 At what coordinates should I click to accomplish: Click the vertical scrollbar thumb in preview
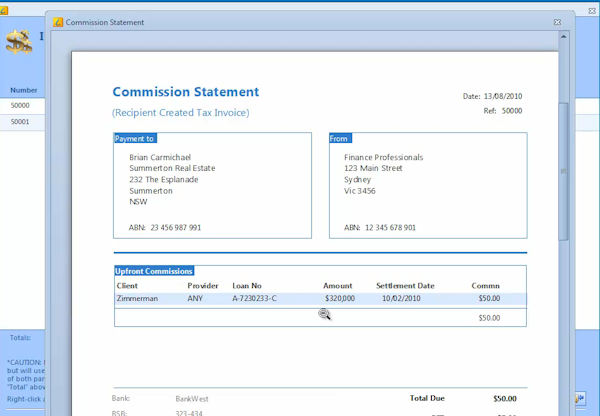tap(564, 170)
